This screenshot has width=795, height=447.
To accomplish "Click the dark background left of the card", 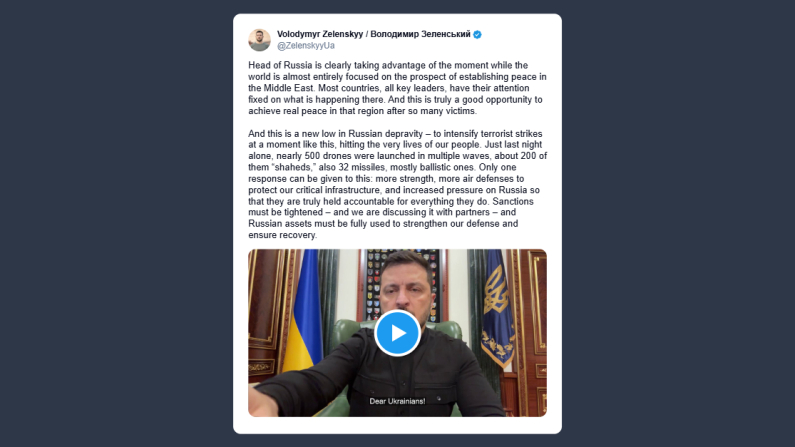I will point(117,224).
